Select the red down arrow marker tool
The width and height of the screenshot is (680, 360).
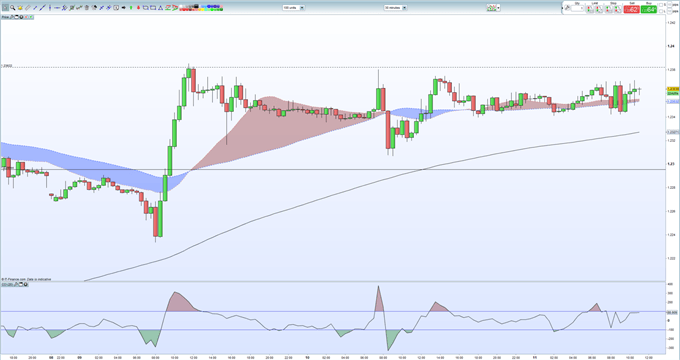pos(138,7)
